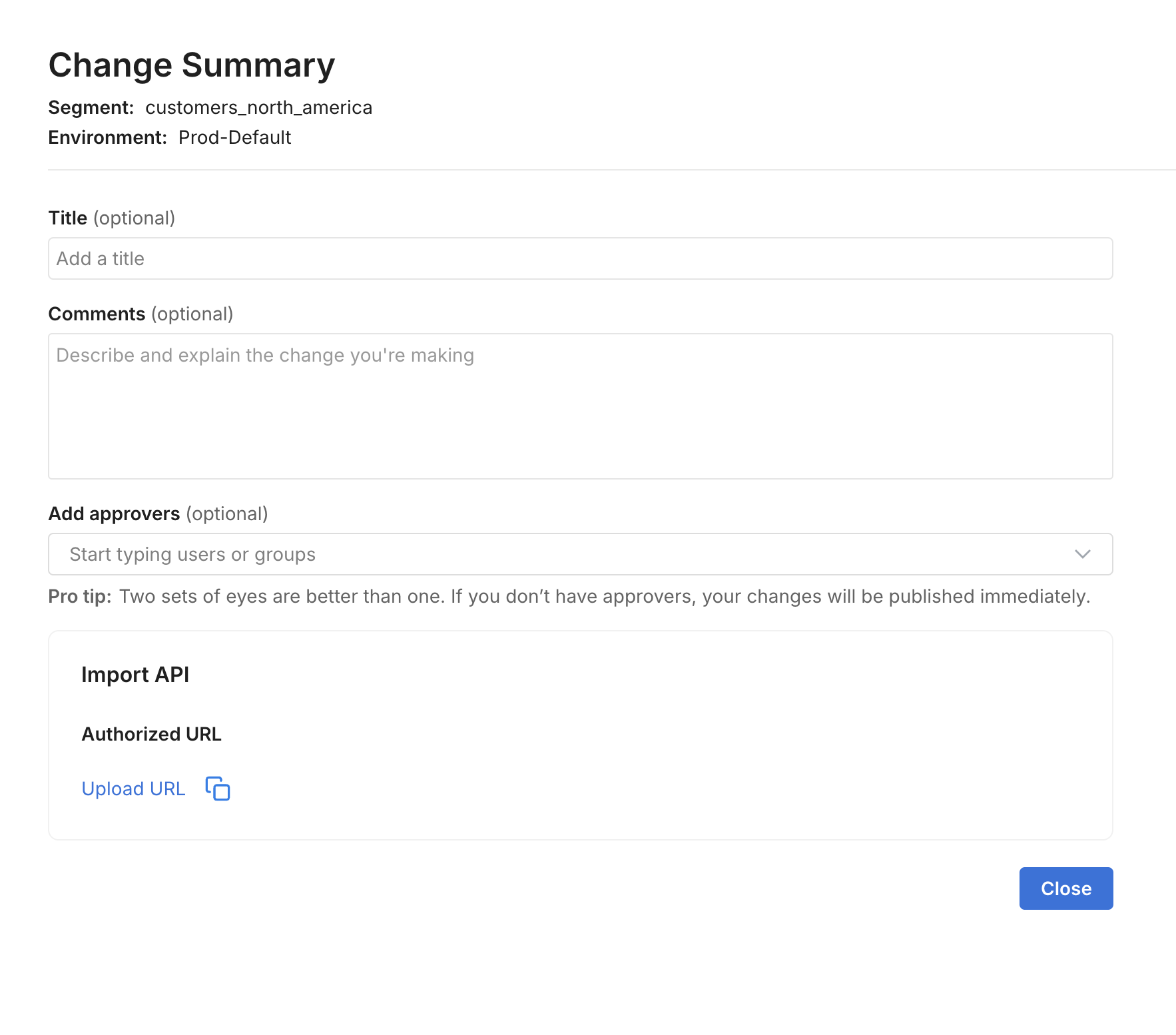The width and height of the screenshot is (1176, 1035).
Task: Click the Import API section heading
Action: pyautogui.click(x=135, y=675)
